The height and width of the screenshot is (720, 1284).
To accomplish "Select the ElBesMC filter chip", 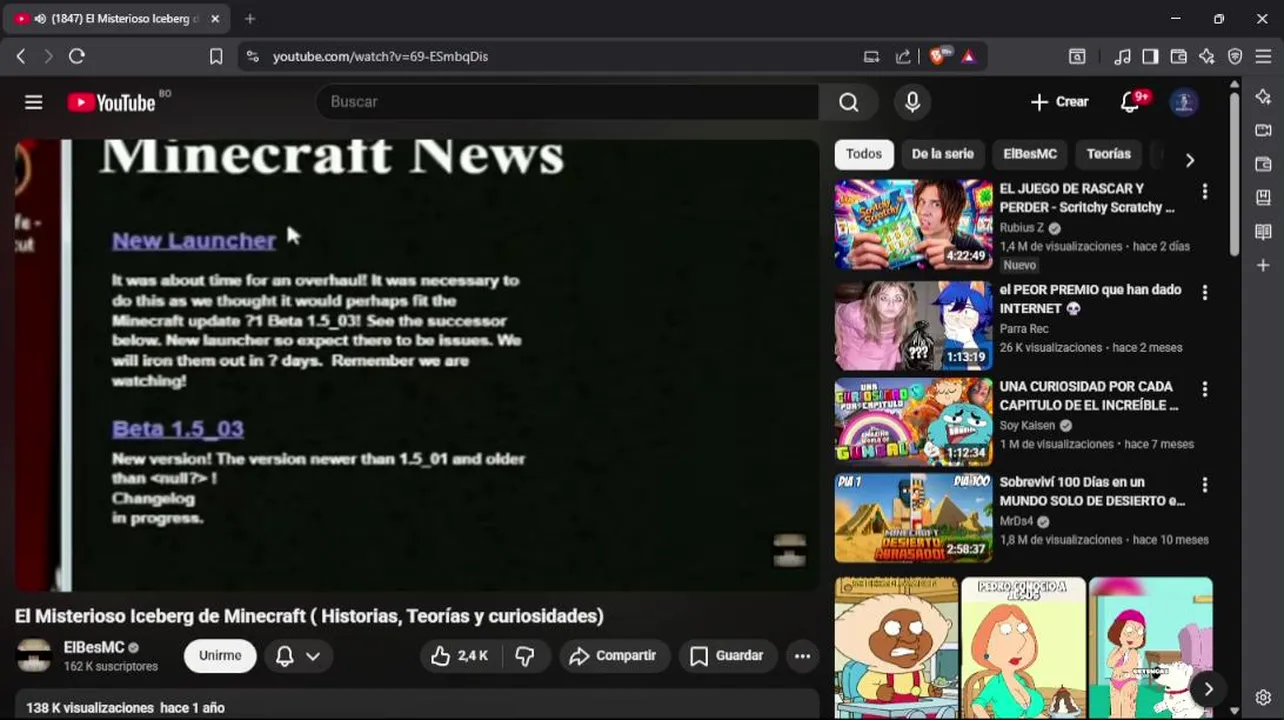I will coord(1030,154).
